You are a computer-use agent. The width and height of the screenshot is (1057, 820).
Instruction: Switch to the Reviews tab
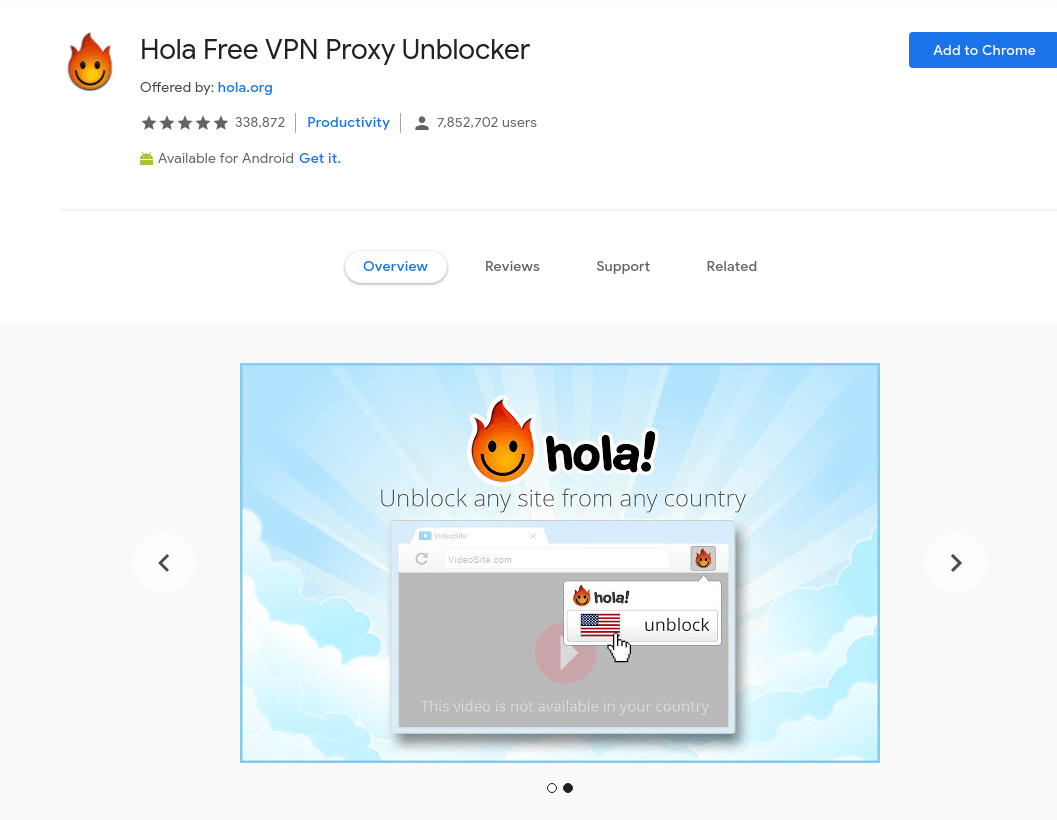coord(512,266)
